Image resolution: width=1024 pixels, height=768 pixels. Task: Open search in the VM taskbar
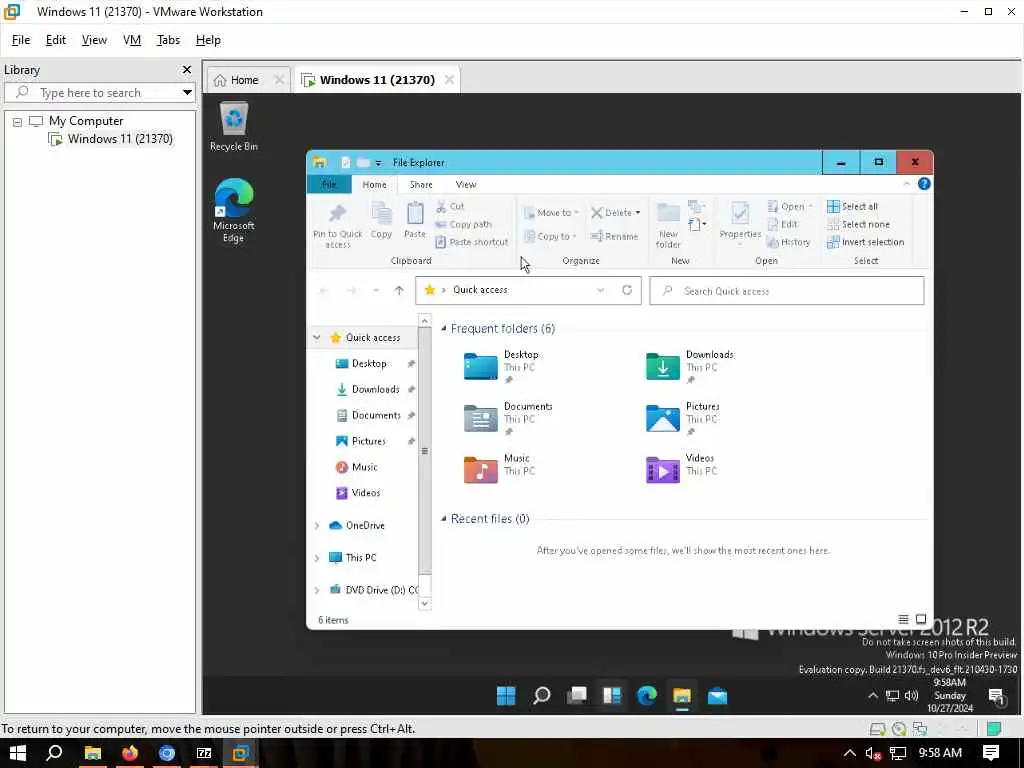click(x=541, y=696)
